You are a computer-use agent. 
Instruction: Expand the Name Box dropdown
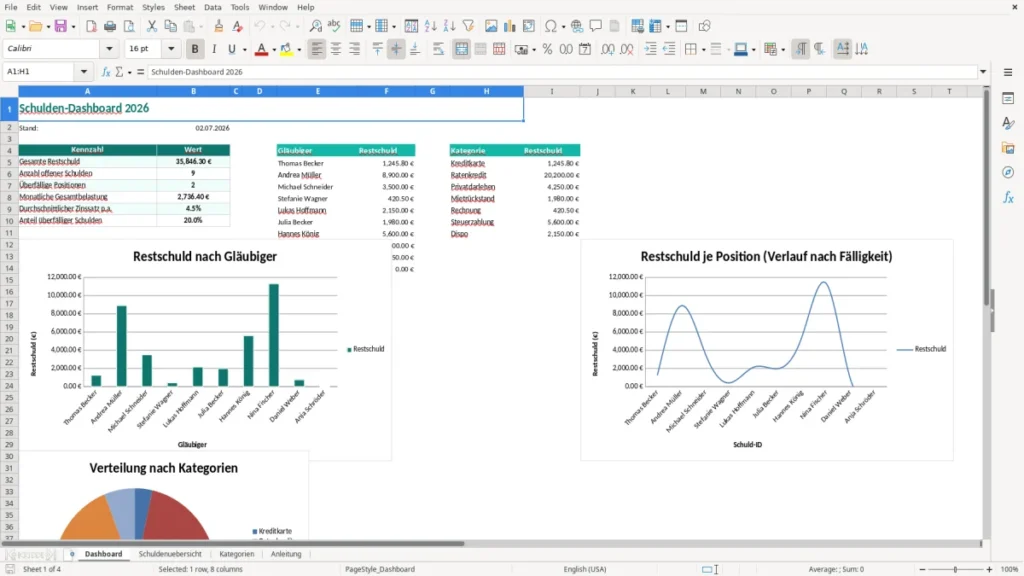pyautogui.click(x=84, y=72)
